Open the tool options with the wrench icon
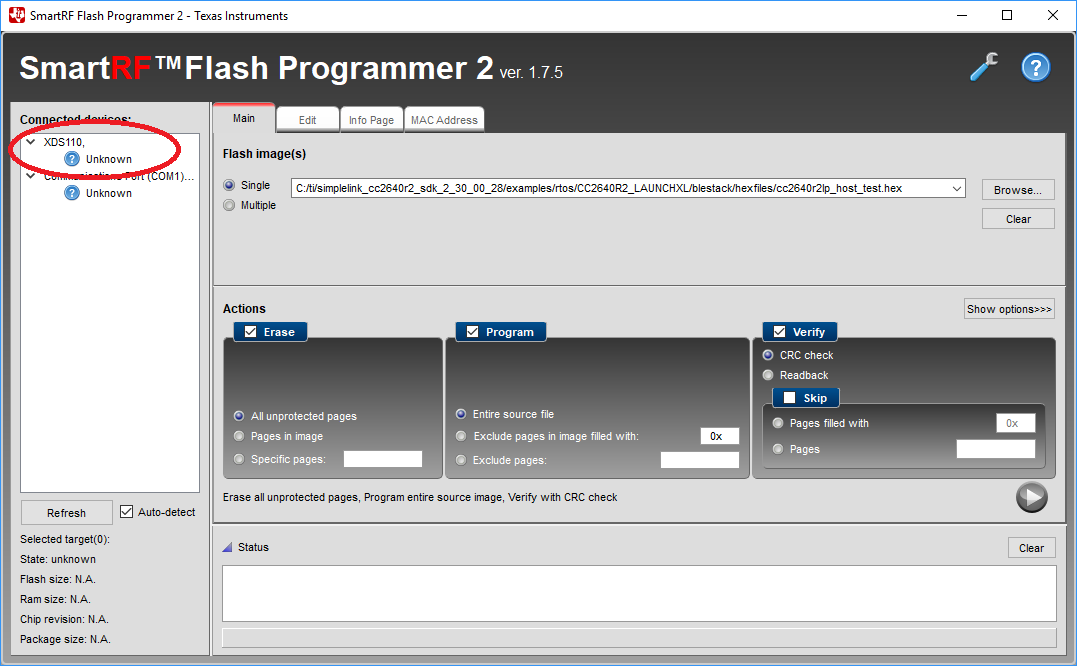1077x666 pixels. click(984, 66)
